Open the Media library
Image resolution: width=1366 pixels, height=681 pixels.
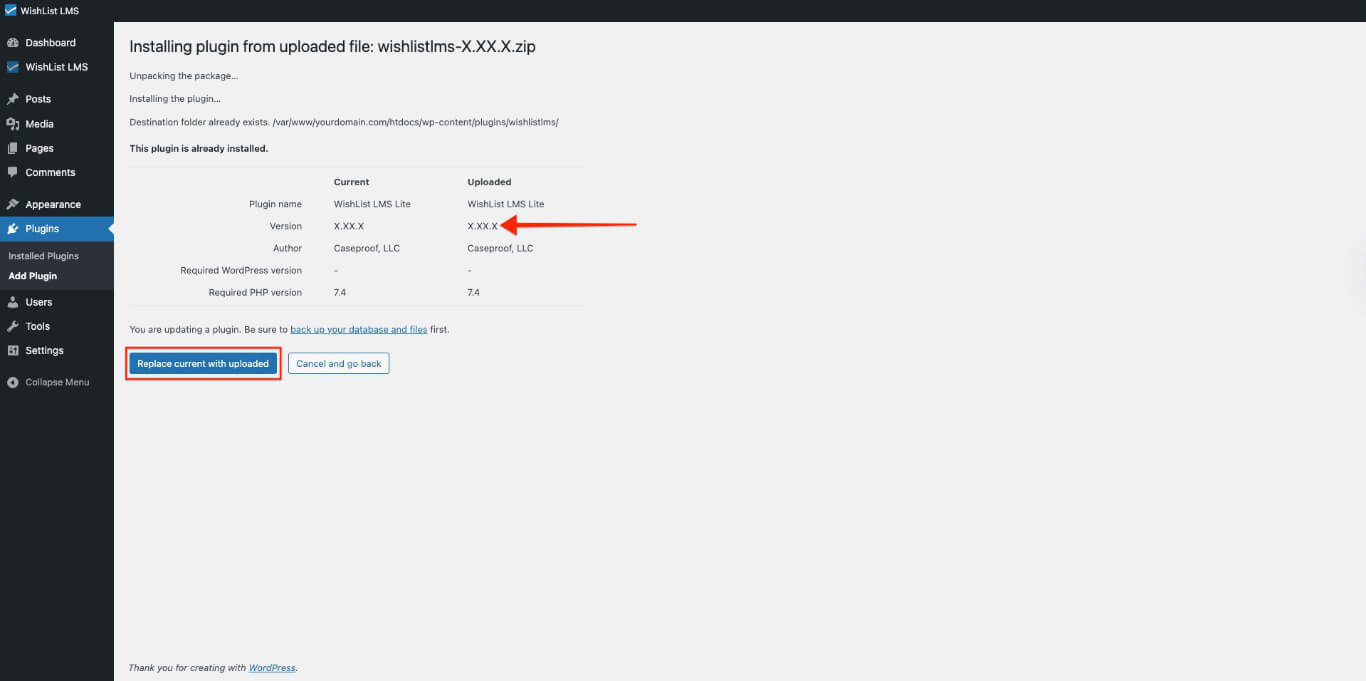point(39,123)
